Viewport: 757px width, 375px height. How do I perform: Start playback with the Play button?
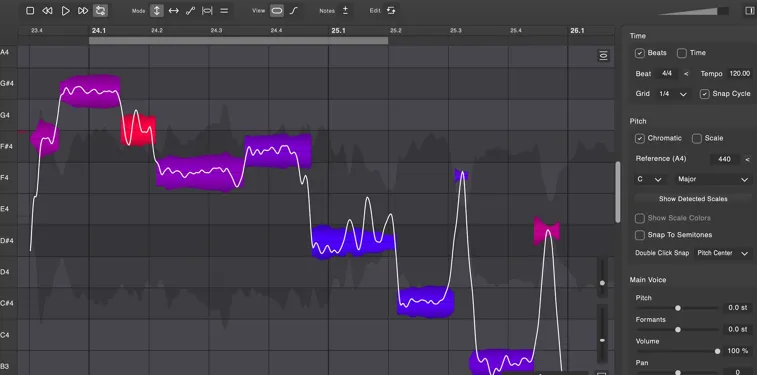point(65,11)
